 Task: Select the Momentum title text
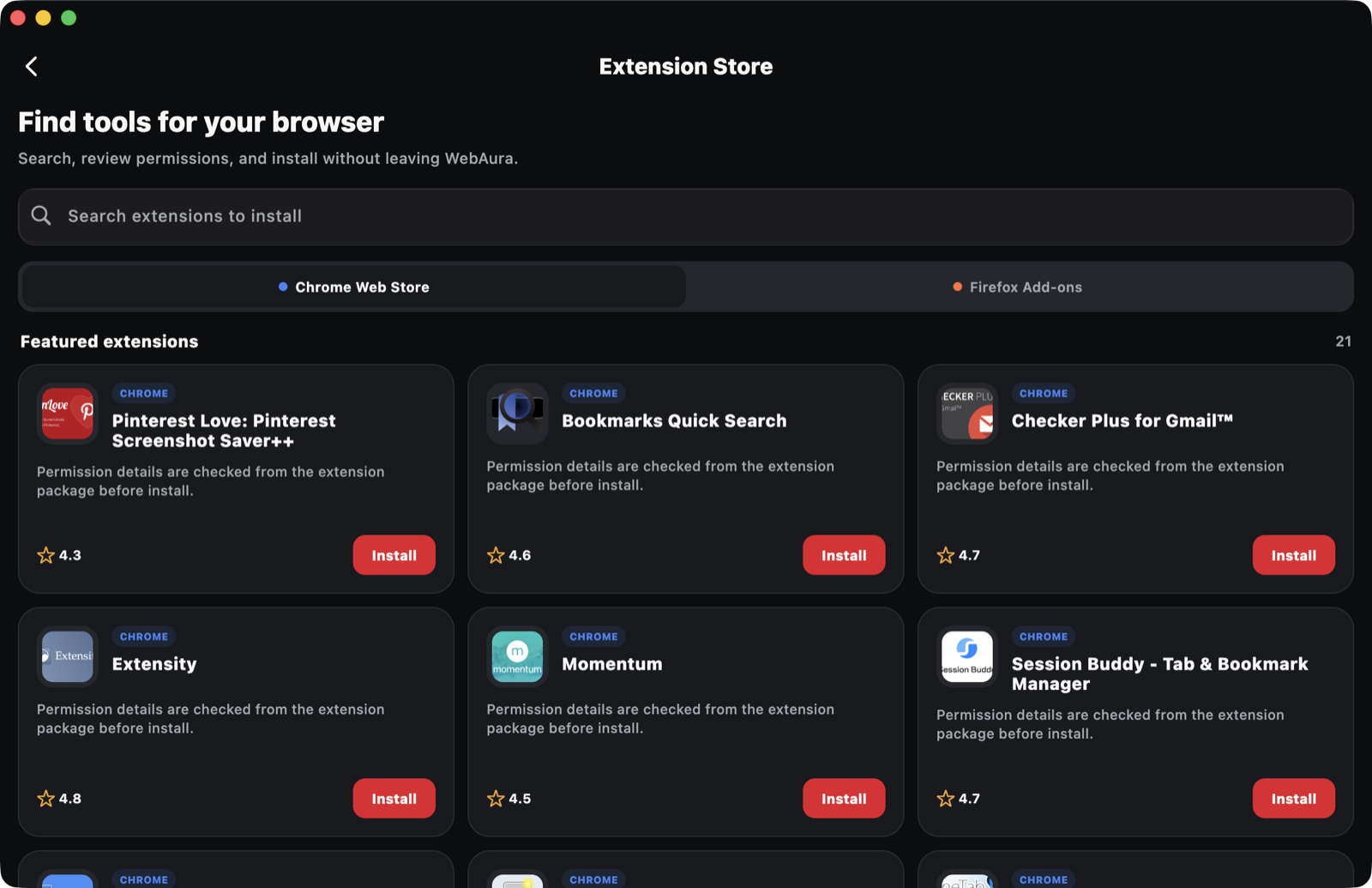[x=612, y=664]
